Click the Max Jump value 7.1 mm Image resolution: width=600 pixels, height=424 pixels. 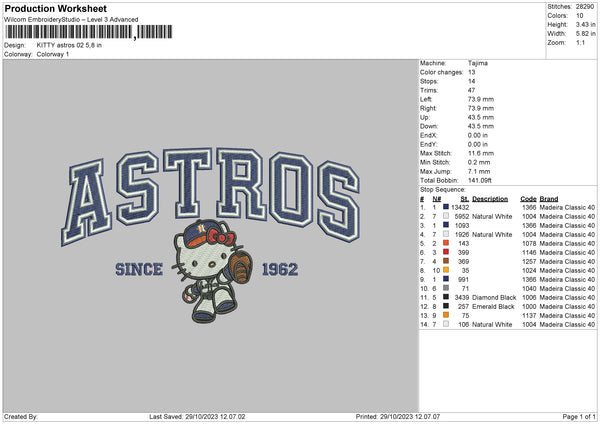tap(479, 171)
